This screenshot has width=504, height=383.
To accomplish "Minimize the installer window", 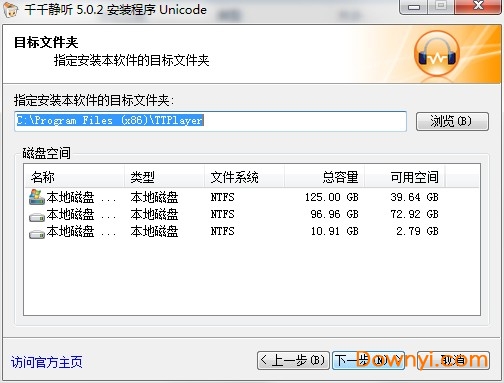I will click(x=414, y=6).
